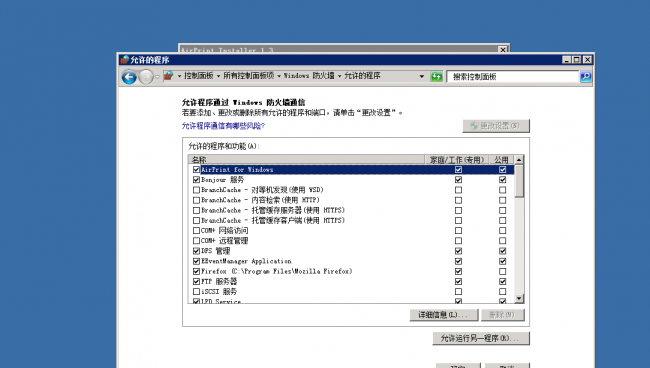Click 公用 column header
650x368 pixels.
[x=501, y=160]
